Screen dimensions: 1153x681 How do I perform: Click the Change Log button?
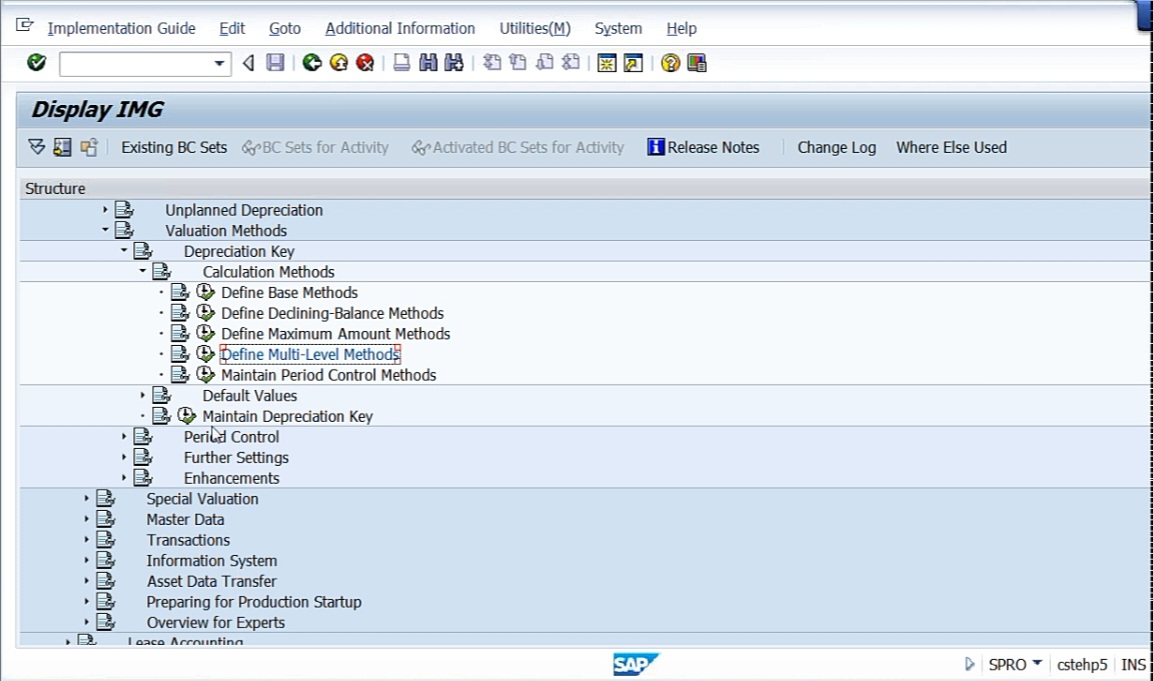[837, 147]
